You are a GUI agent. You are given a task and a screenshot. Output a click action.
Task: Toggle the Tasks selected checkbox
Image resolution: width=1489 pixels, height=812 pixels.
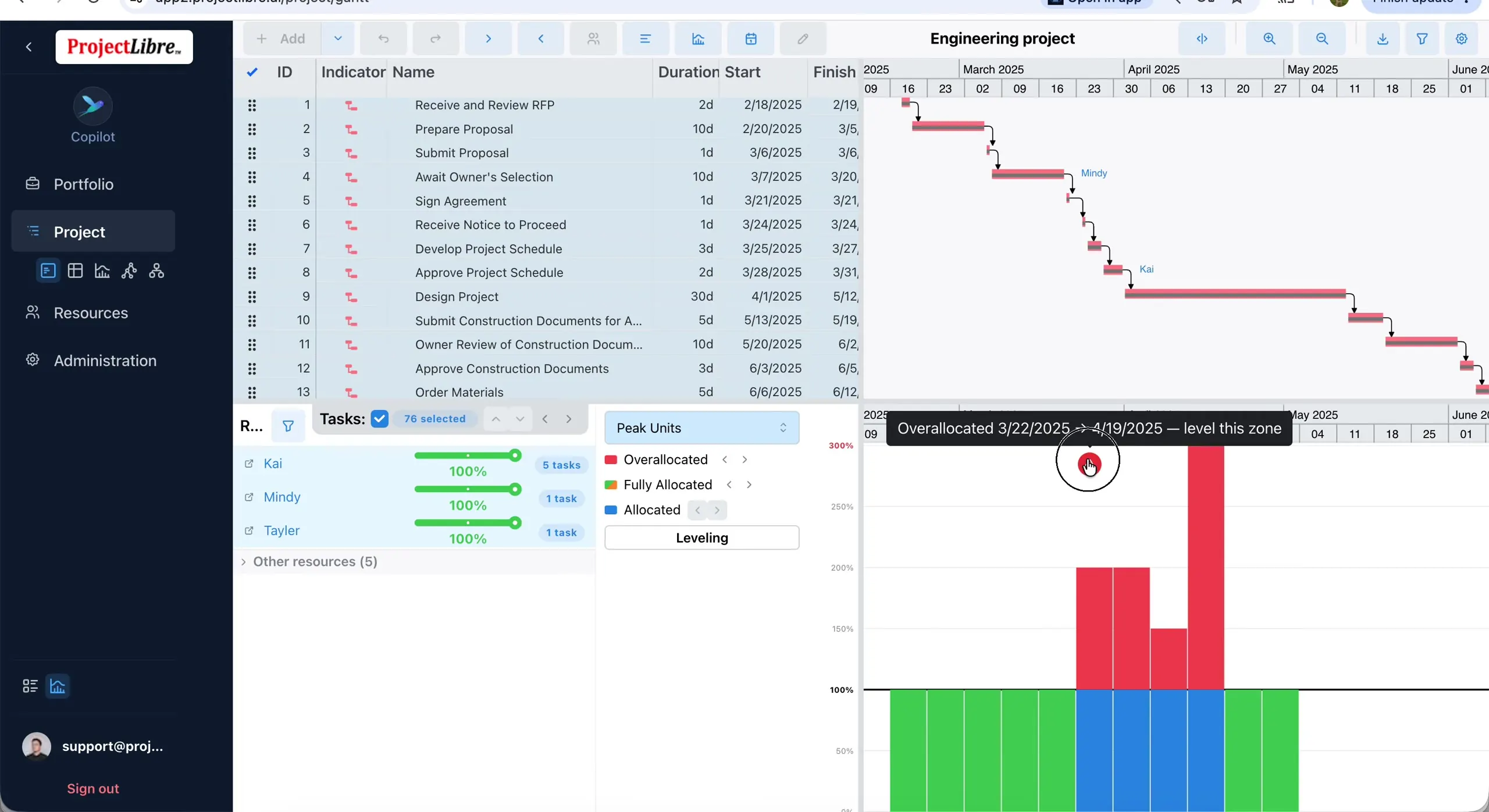coord(379,419)
